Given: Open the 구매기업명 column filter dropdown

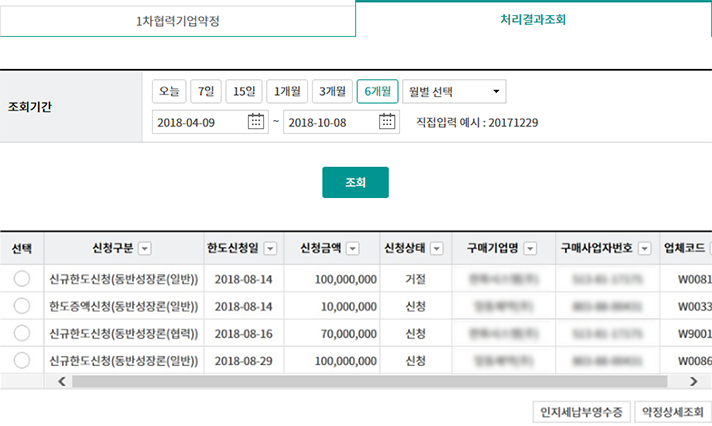Looking at the screenshot, I should click(x=530, y=249).
